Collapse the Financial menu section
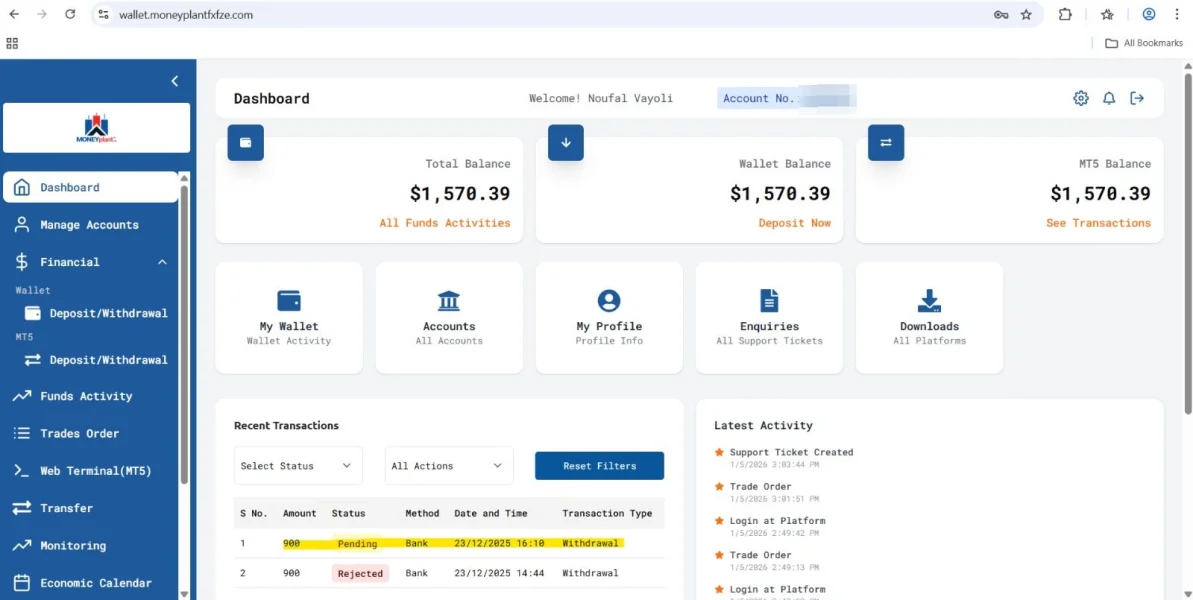The image size is (1193, 600). (162, 262)
